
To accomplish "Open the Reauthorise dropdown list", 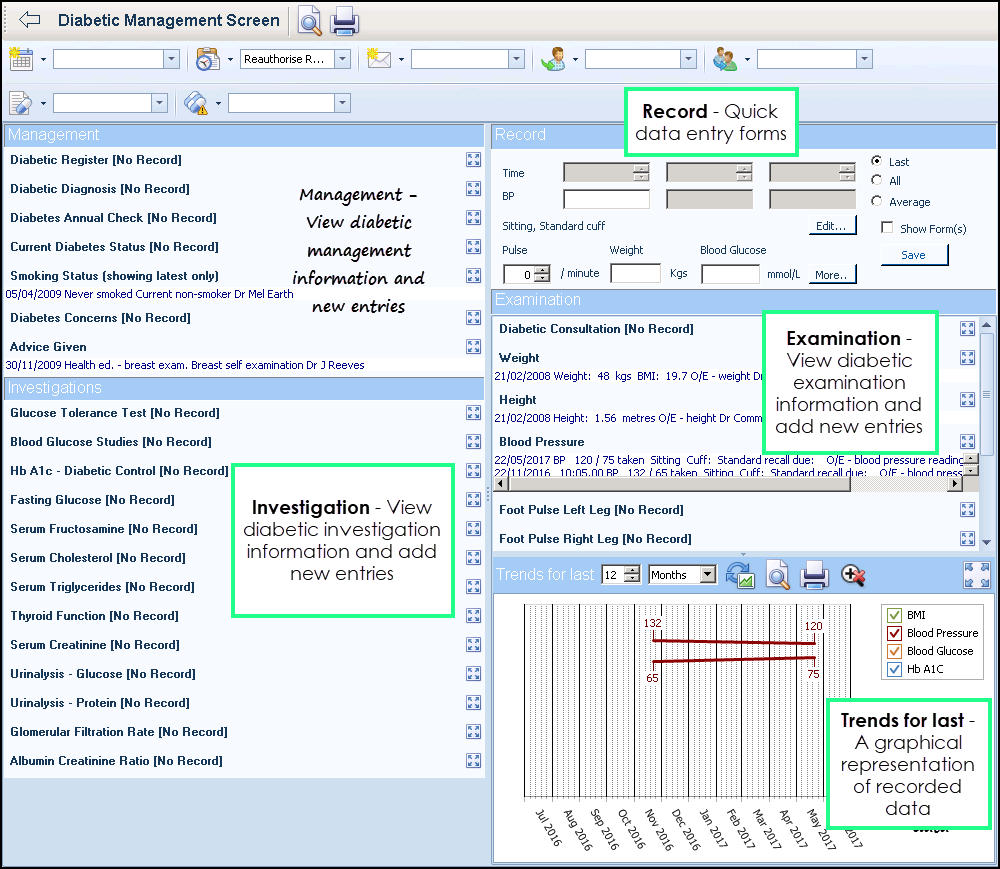I will (342, 60).
